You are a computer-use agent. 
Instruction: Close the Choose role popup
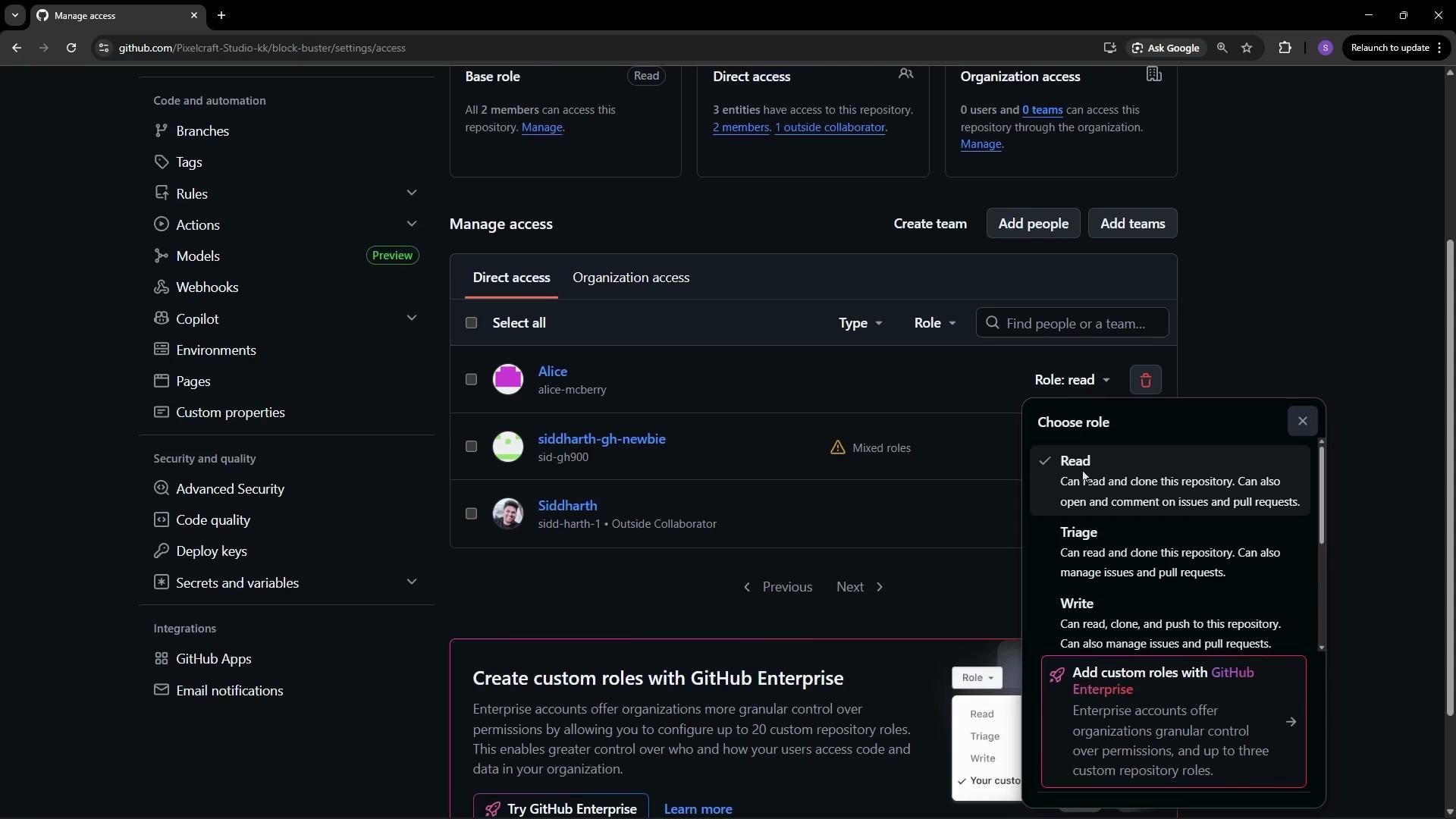(x=1302, y=422)
